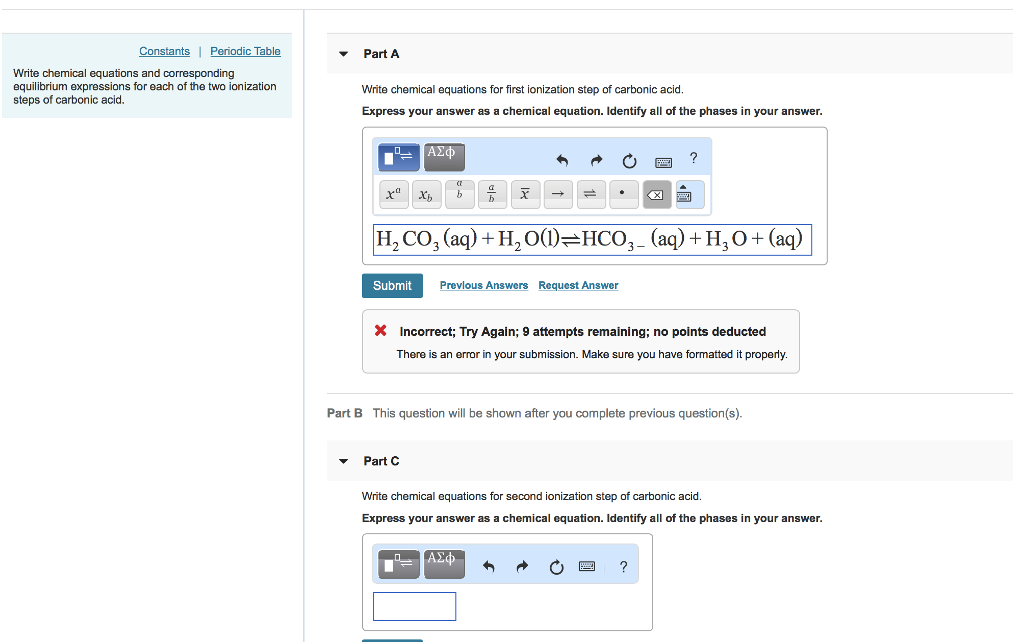The image size is (1024, 642).
Task: Select the superscript x^a tool
Action: point(392,193)
